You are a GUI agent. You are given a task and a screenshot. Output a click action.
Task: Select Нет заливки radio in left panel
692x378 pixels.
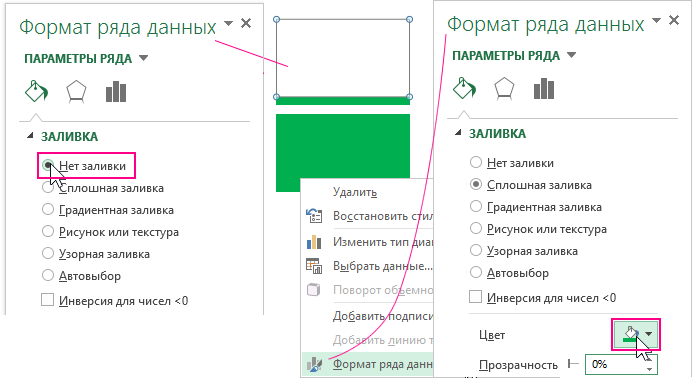[48, 165]
